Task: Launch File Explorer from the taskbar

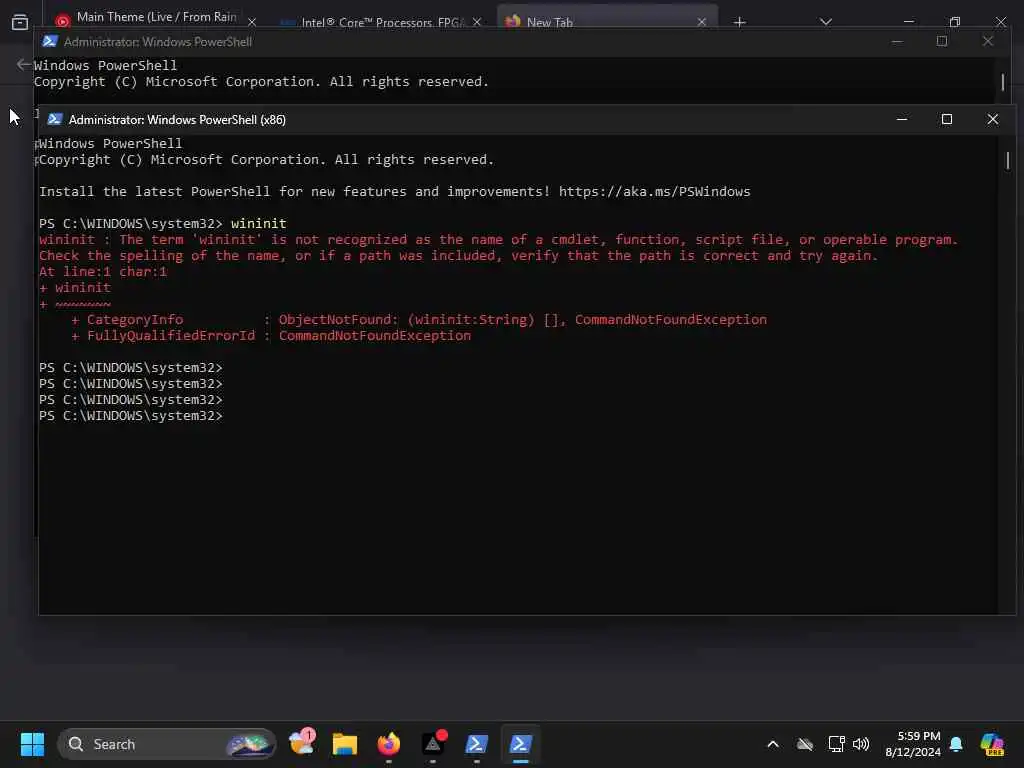Action: click(345, 744)
